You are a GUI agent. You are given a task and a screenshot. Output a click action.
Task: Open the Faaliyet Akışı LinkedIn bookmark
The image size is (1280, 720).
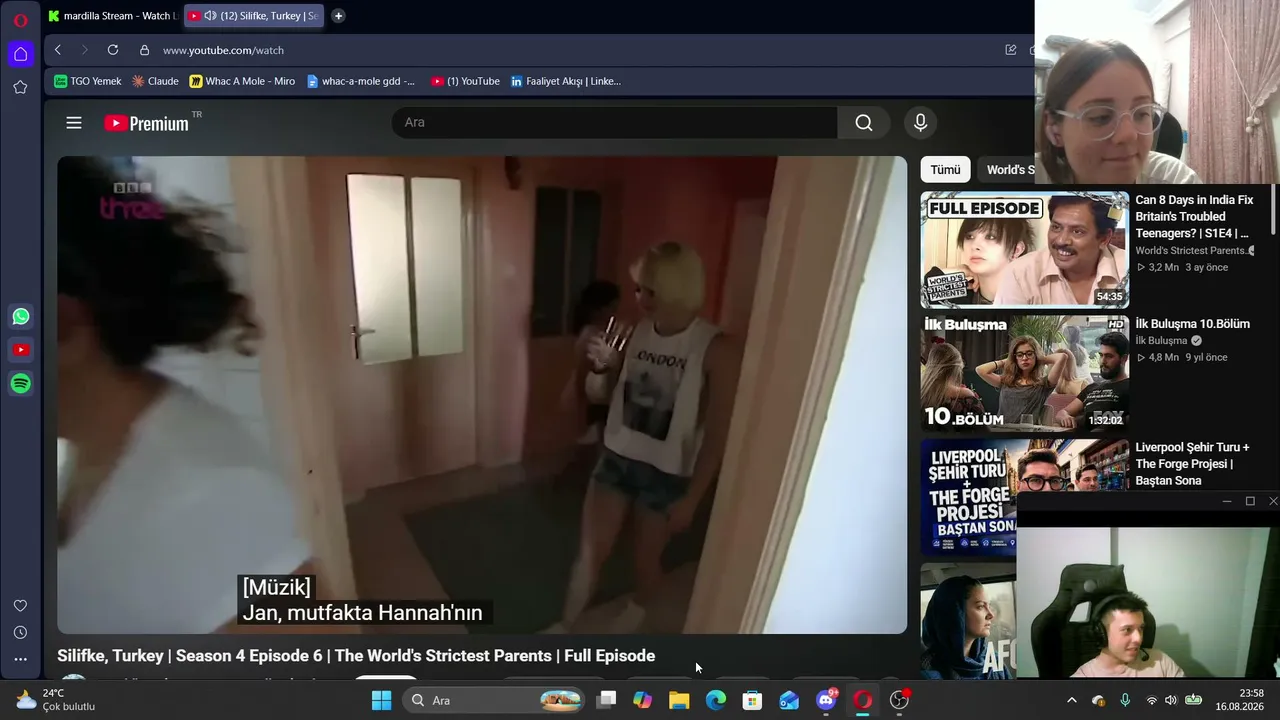point(565,81)
